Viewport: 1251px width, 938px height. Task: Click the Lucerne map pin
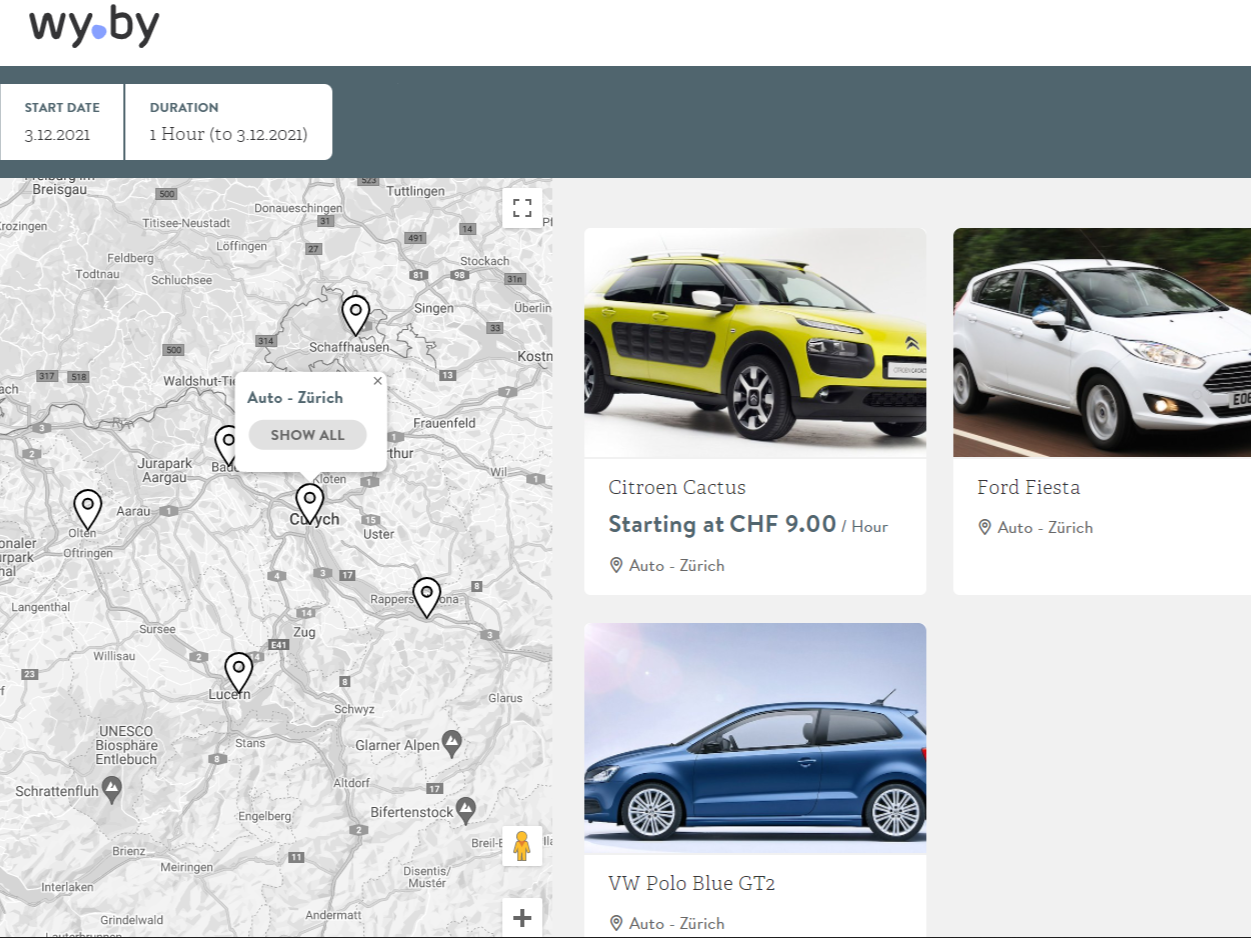click(238, 672)
